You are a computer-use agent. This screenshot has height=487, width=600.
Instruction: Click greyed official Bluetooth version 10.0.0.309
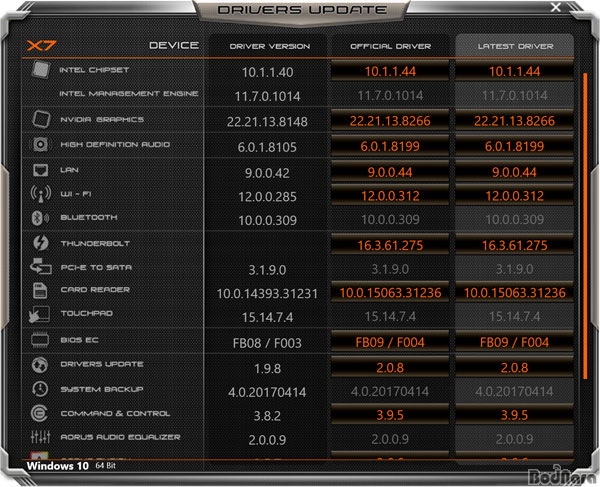[390, 220]
